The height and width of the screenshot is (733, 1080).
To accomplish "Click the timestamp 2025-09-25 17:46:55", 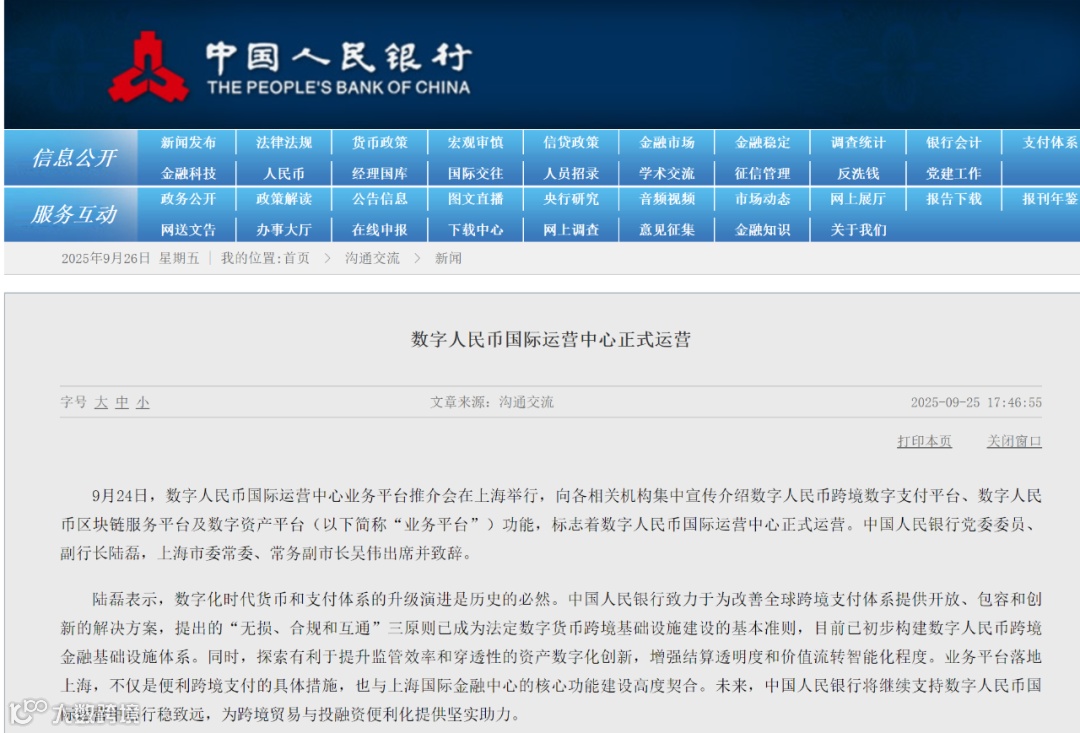I will (976, 402).
